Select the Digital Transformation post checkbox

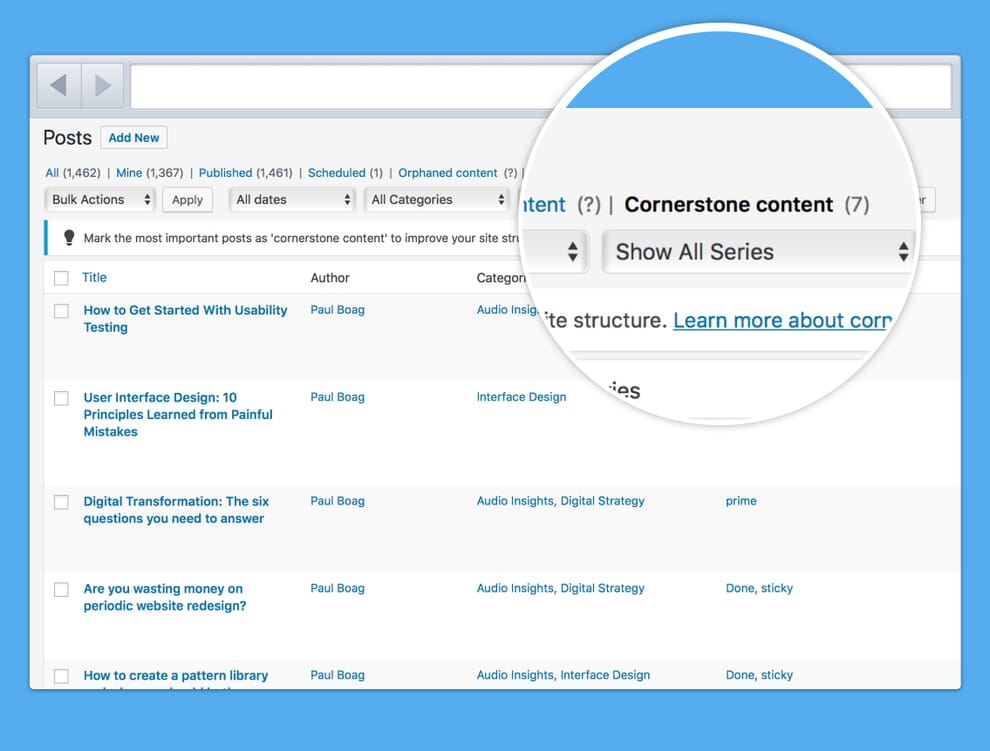coord(61,502)
